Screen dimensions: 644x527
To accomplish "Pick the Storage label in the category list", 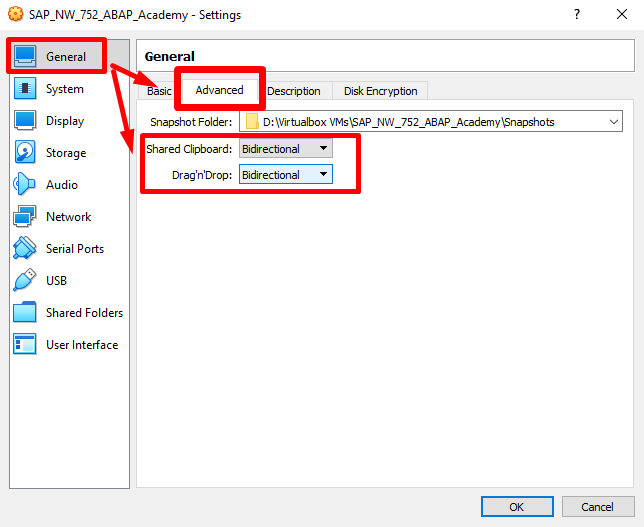I will [66, 153].
